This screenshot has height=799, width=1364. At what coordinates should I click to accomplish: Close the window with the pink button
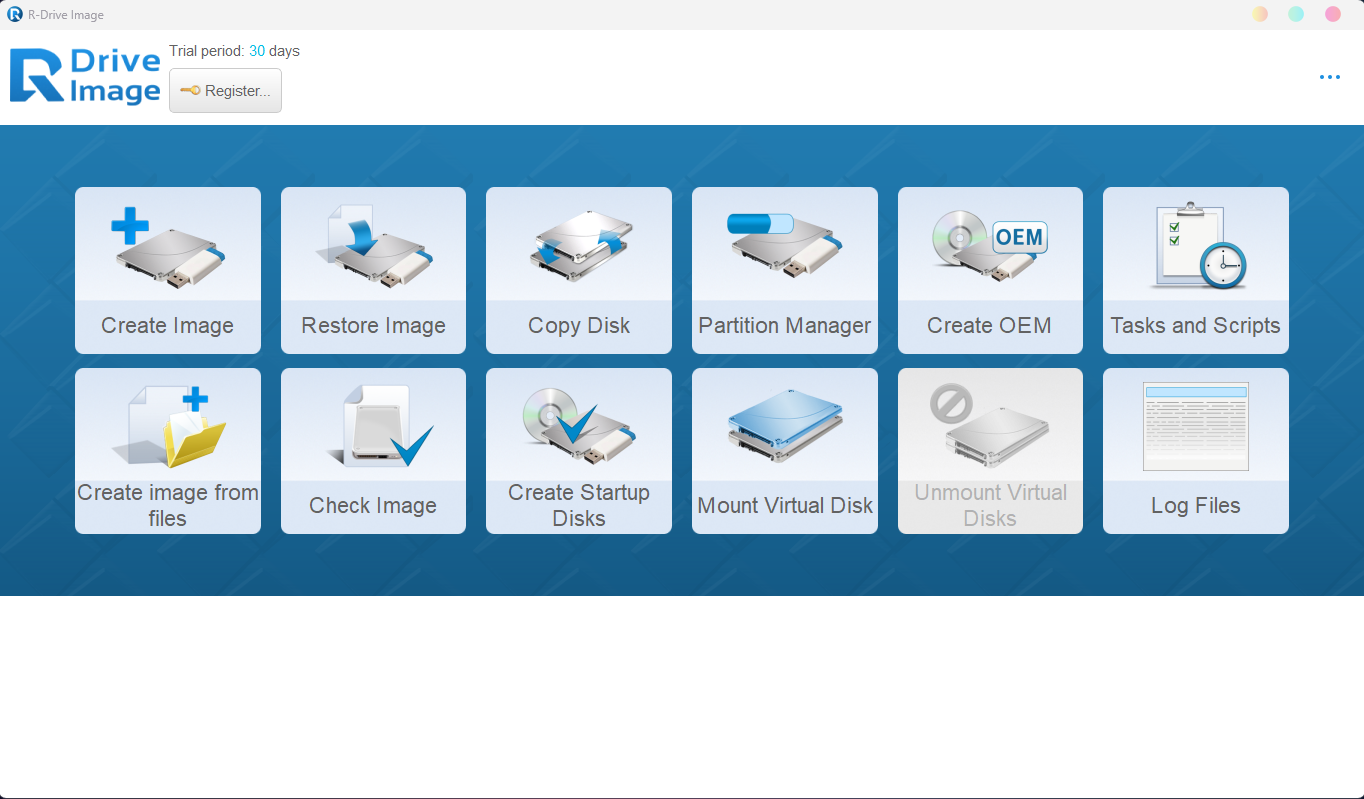click(1333, 14)
